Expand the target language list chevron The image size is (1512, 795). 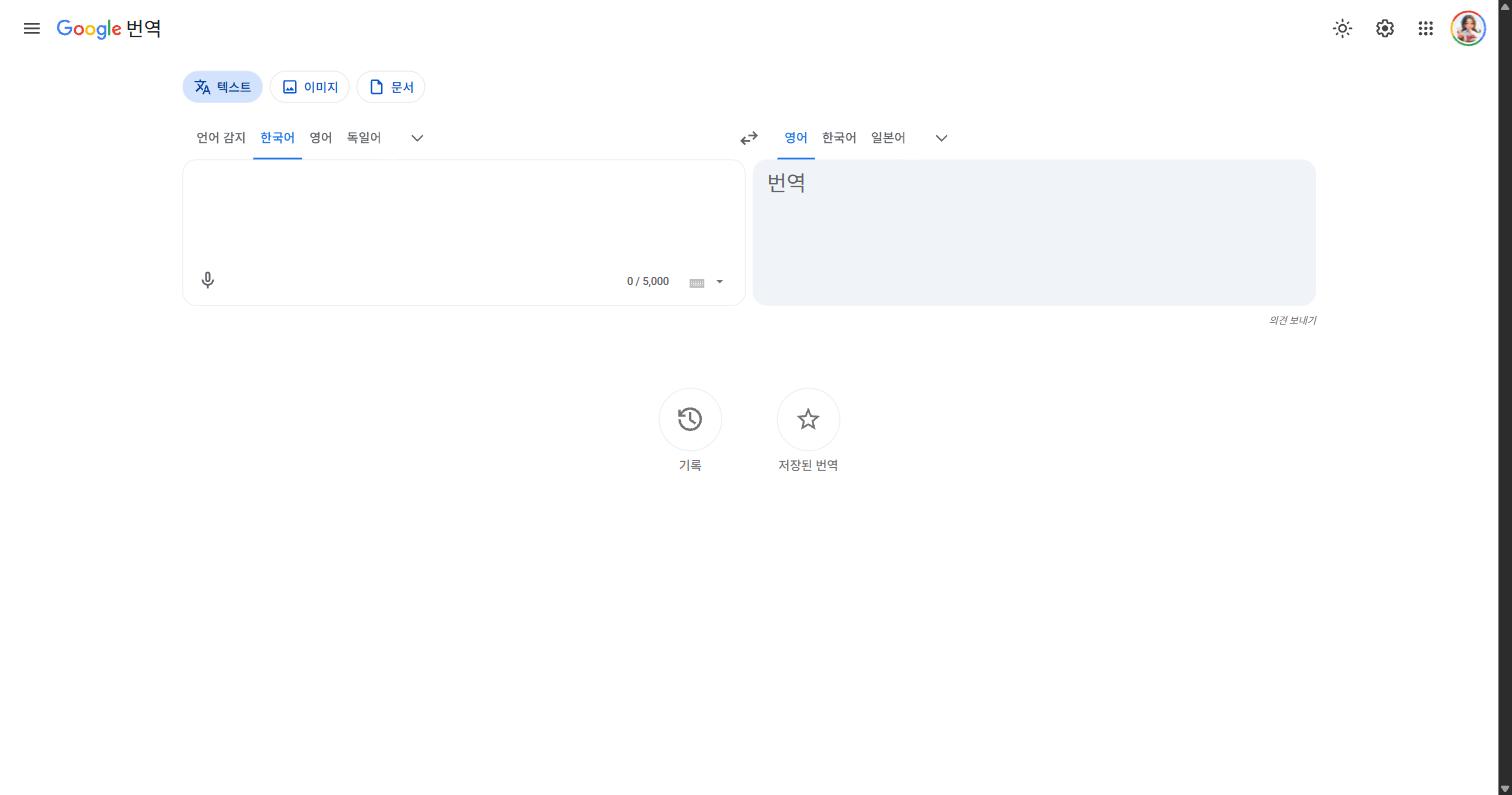(941, 138)
